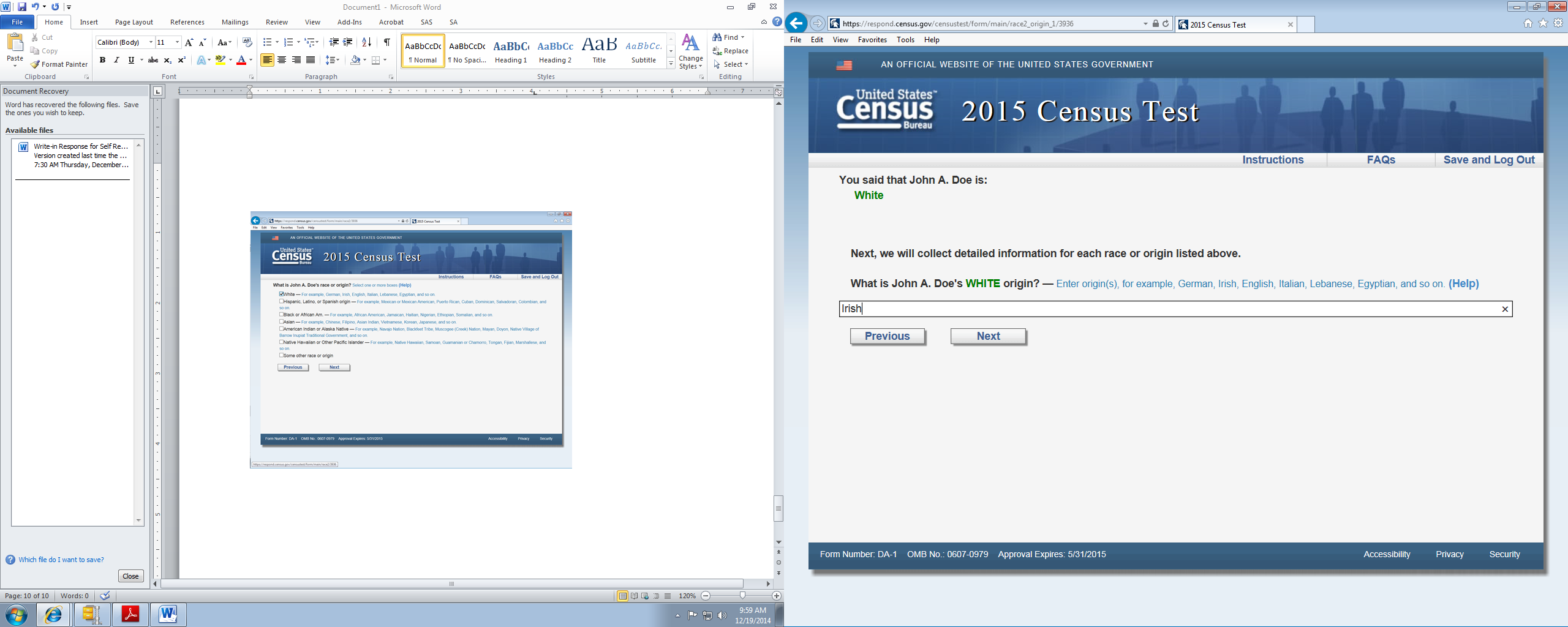Toggle the Show/Hide paragraph marks icon
1568x627 pixels.
click(x=386, y=42)
